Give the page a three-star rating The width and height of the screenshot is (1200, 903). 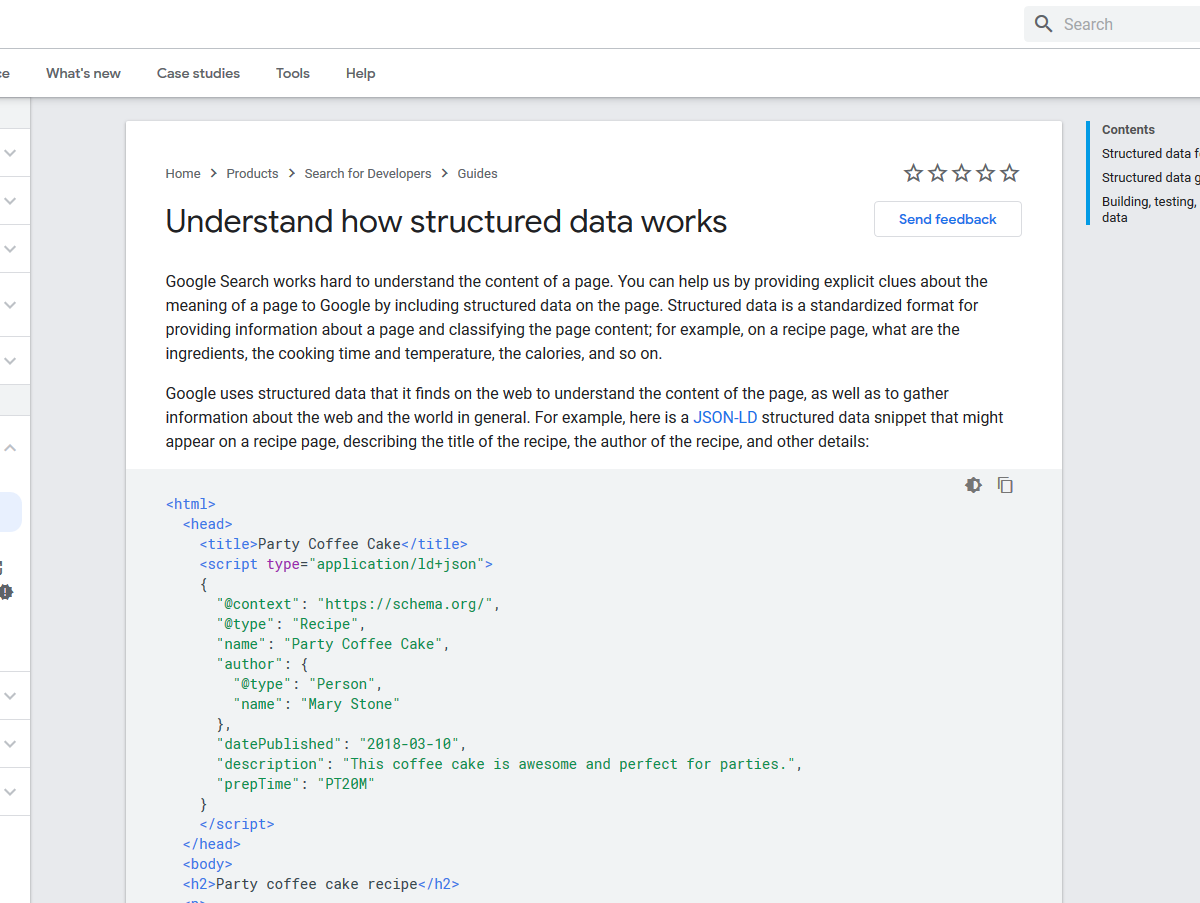click(961, 173)
